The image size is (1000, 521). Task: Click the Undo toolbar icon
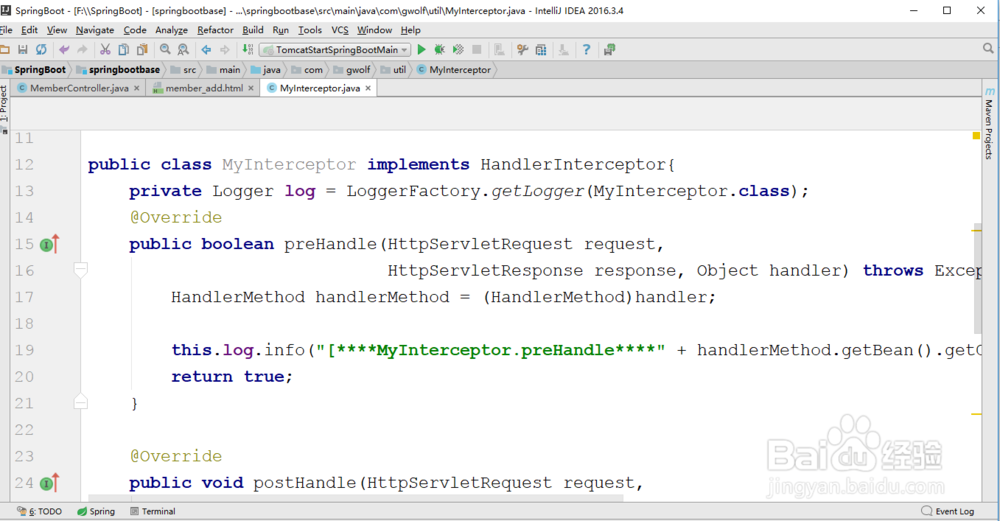pyautogui.click(x=64, y=50)
